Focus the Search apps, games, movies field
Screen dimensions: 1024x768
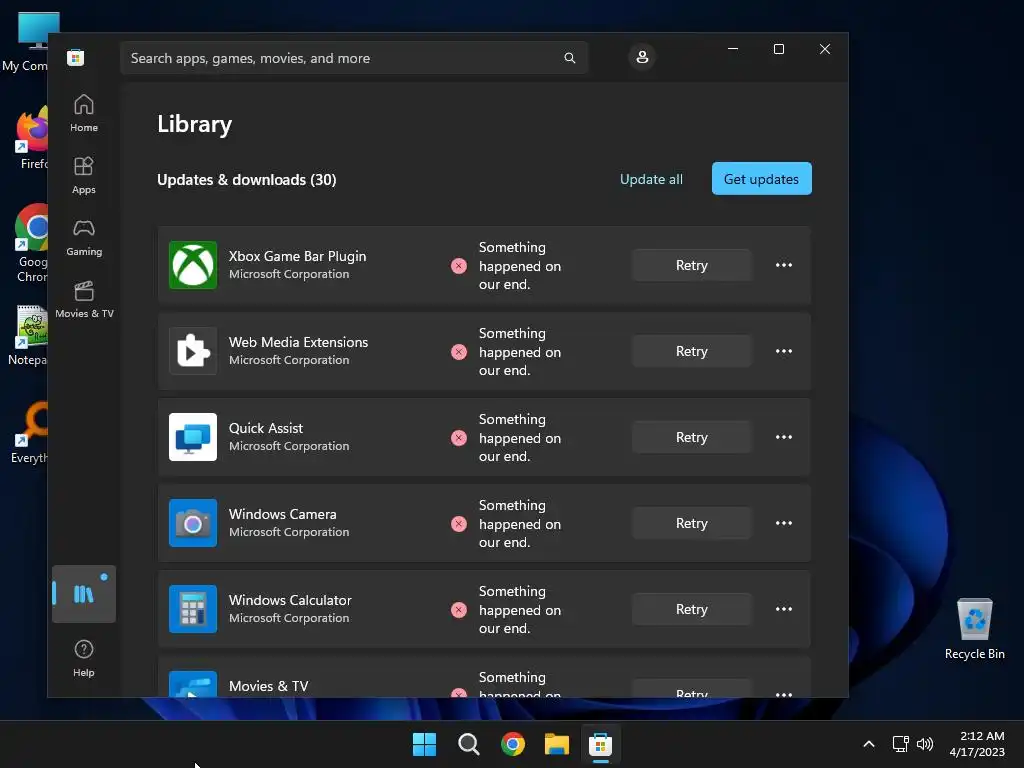click(x=354, y=58)
